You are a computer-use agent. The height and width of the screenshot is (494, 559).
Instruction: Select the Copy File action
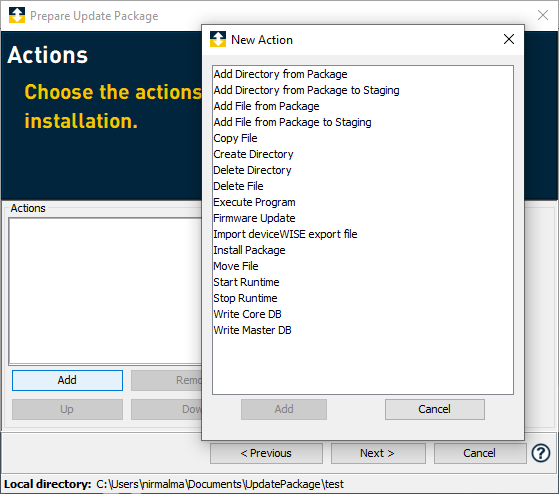(x=235, y=138)
